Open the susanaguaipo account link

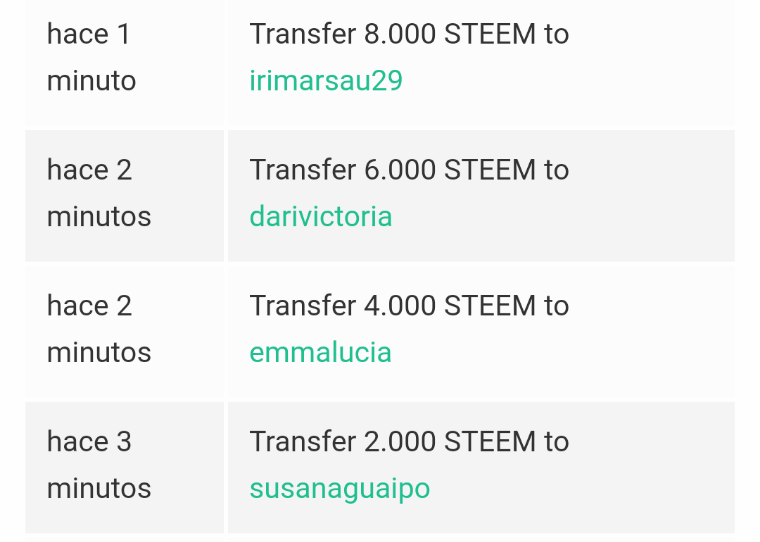click(340, 488)
